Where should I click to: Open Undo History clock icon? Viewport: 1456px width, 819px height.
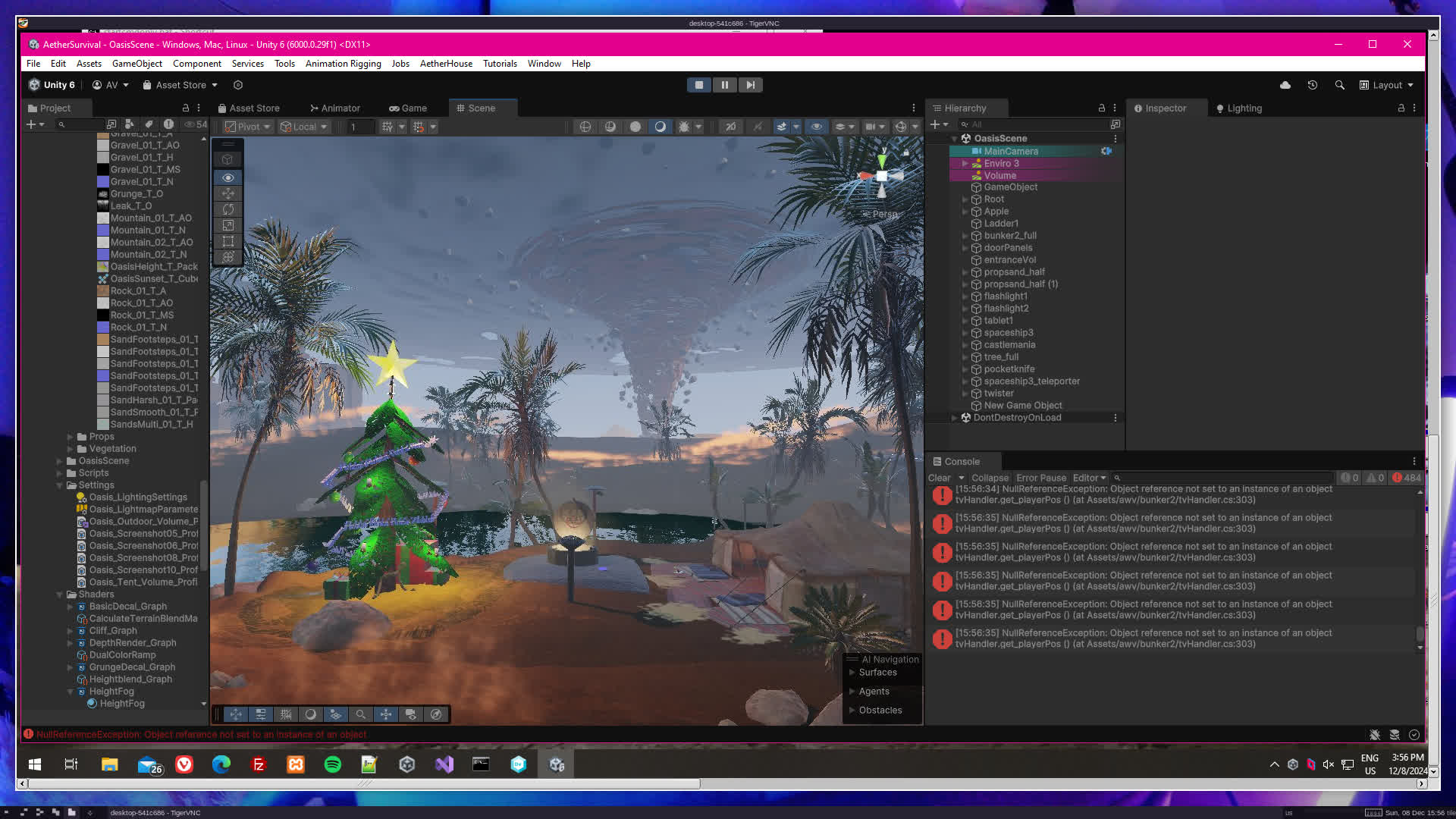1312,85
